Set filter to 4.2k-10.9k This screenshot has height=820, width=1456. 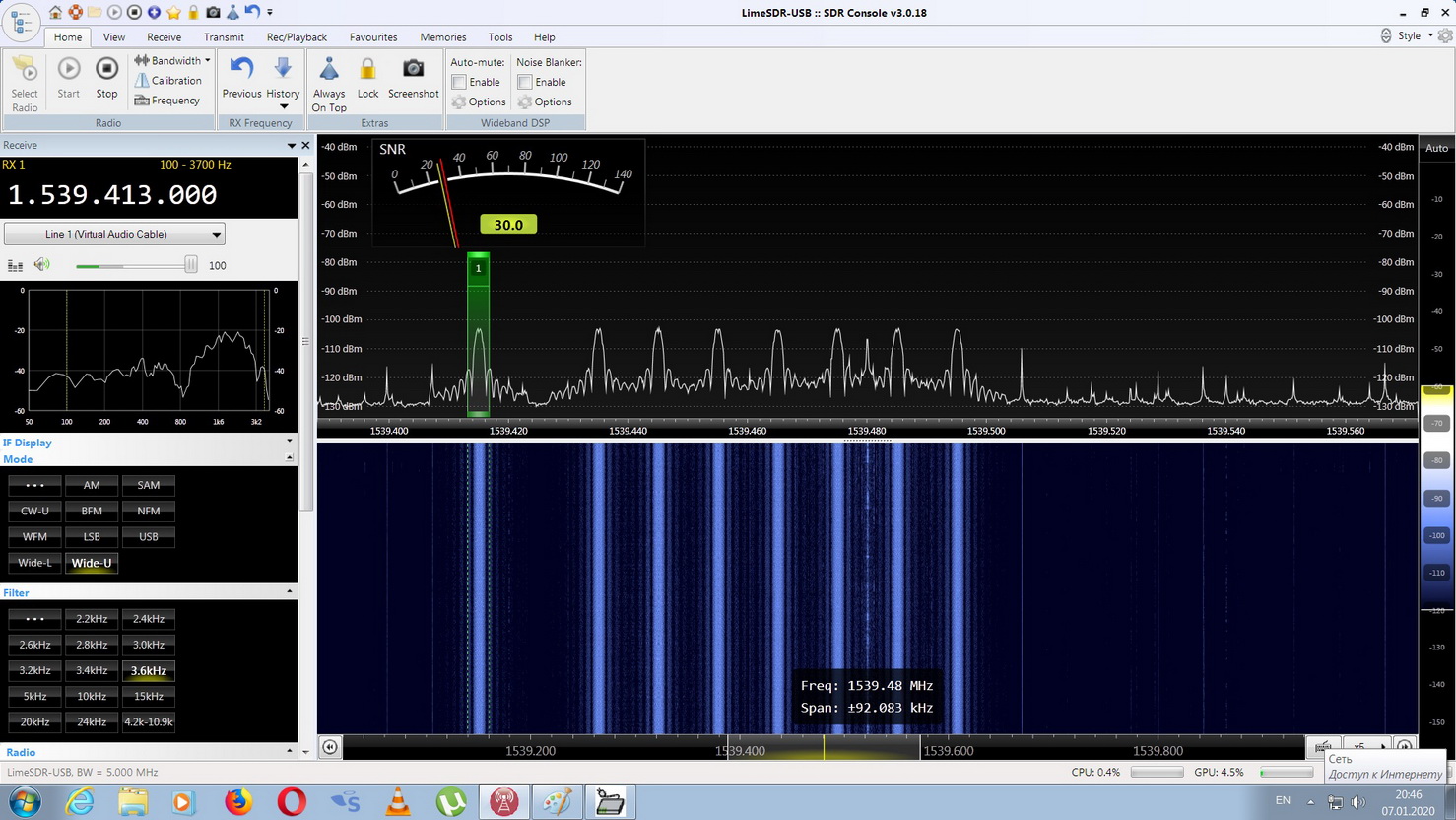pos(149,721)
